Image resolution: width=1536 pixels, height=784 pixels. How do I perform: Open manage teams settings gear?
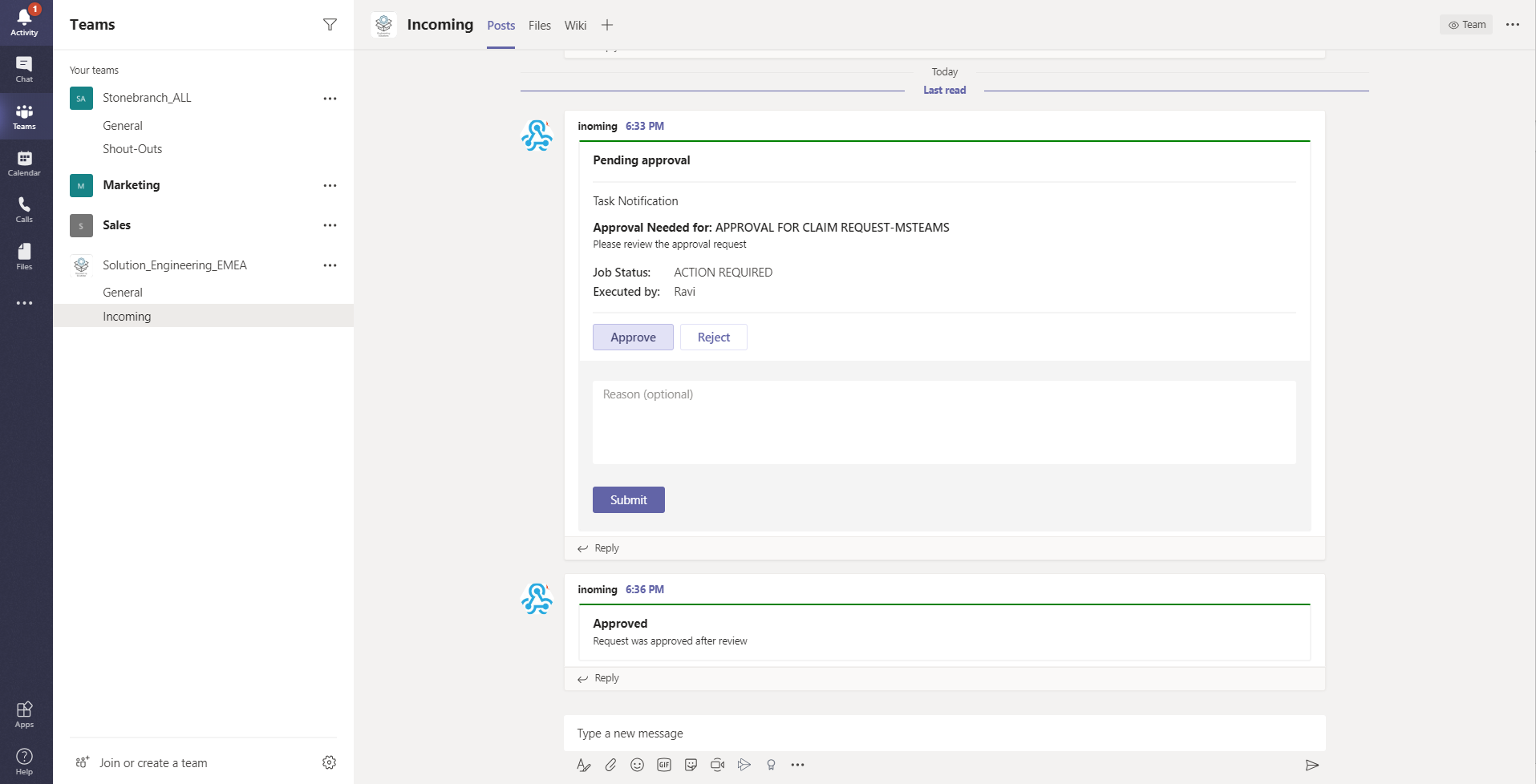[x=329, y=762]
